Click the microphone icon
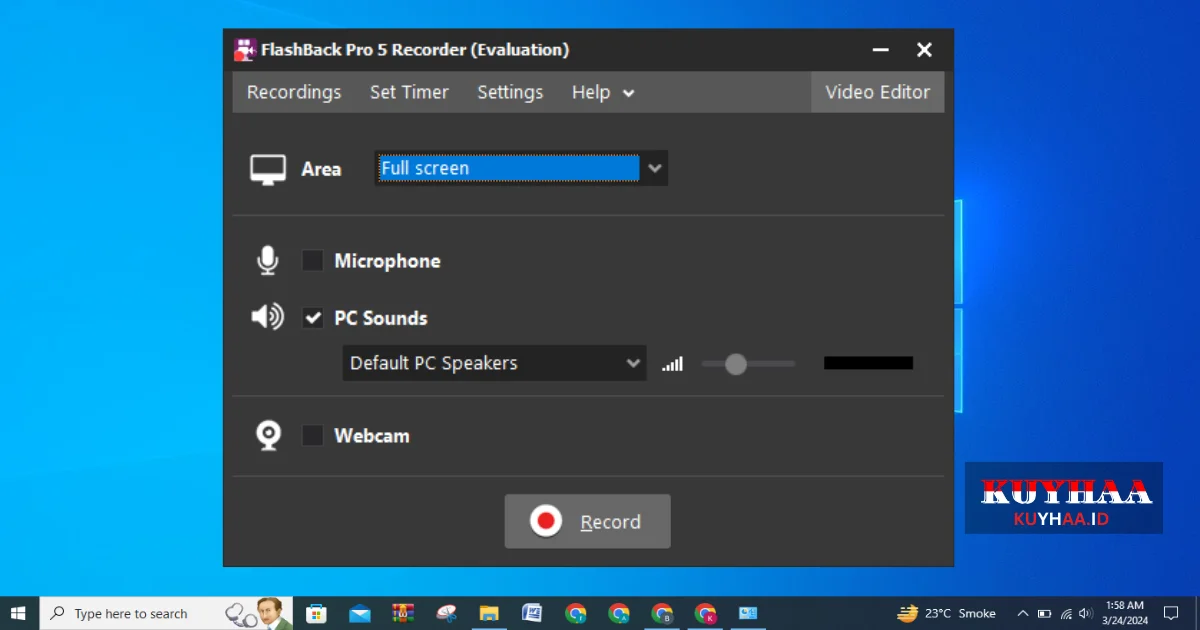This screenshot has height=630, width=1200. point(267,261)
